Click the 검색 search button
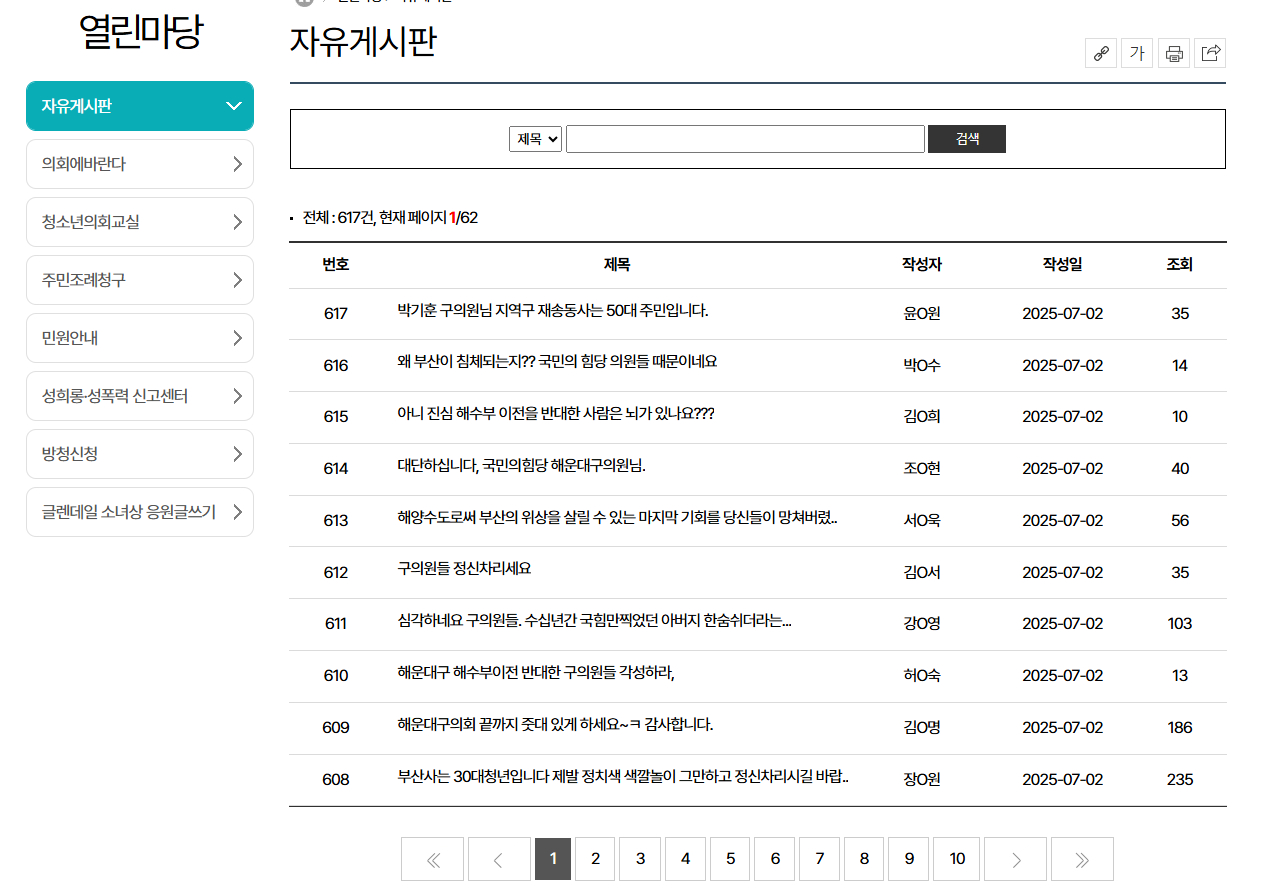The height and width of the screenshot is (889, 1282). pos(966,138)
